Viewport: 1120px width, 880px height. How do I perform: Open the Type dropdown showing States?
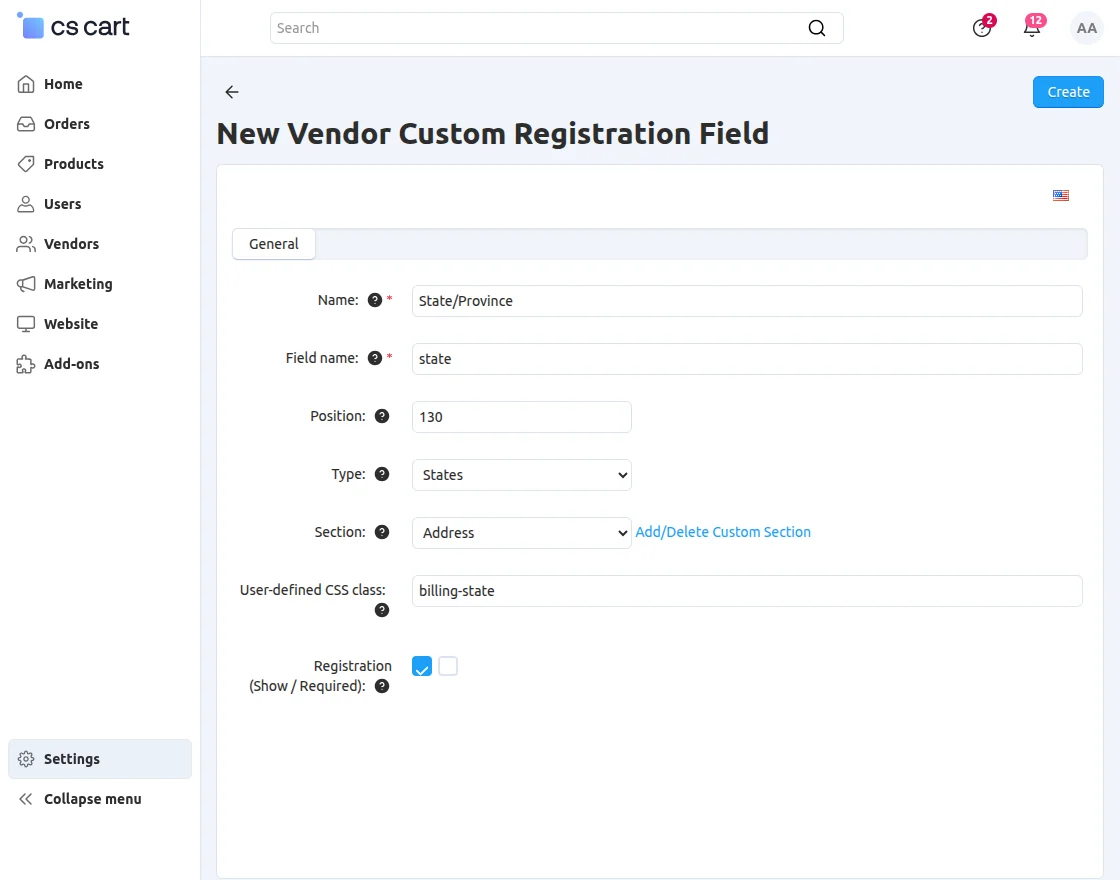click(521, 474)
